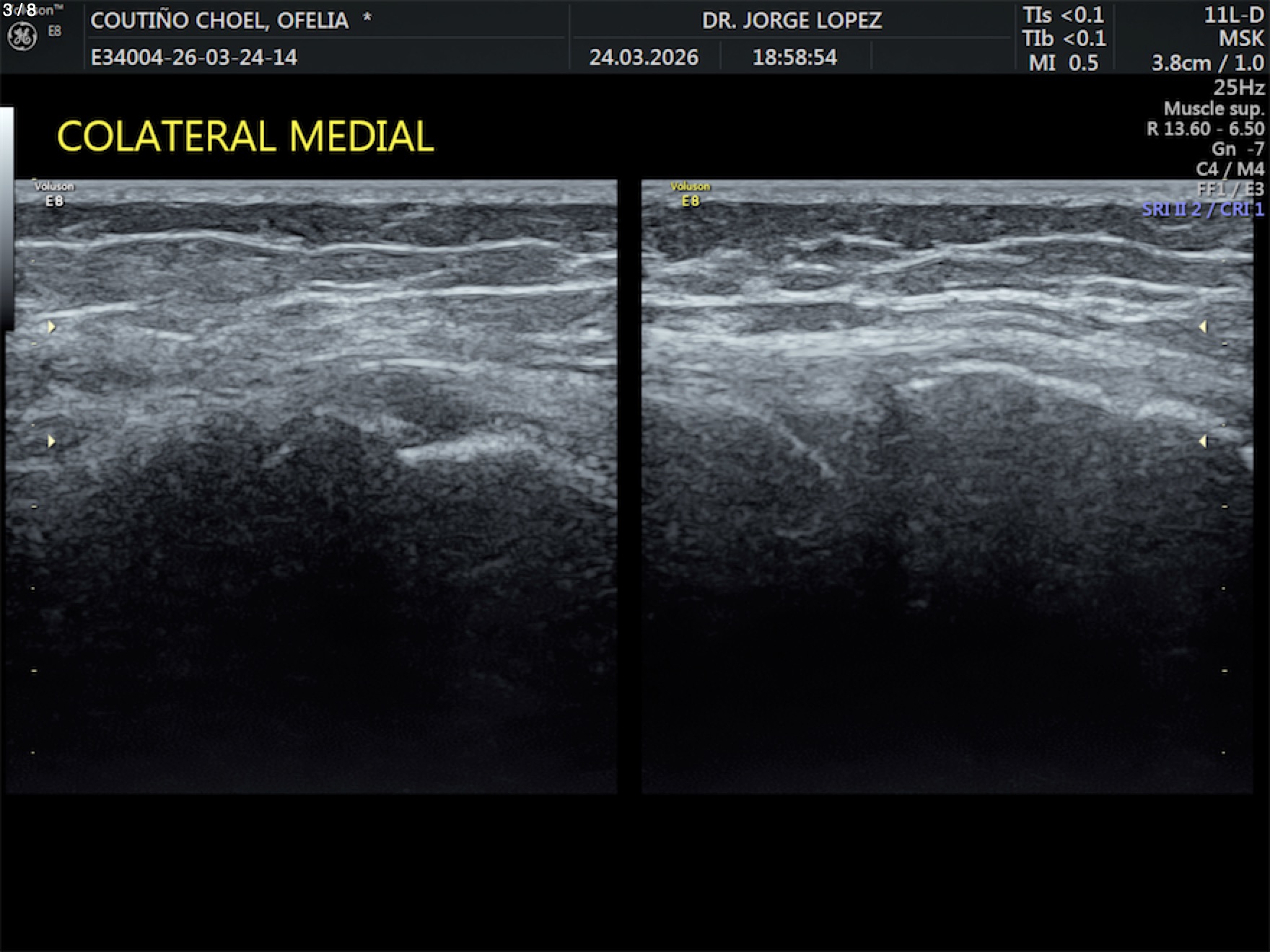Click upper focal zone arrow on right image

coord(1203,327)
